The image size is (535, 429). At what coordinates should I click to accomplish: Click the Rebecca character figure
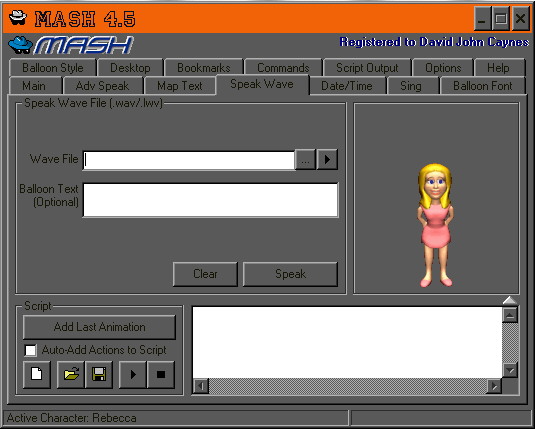(435, 225)
